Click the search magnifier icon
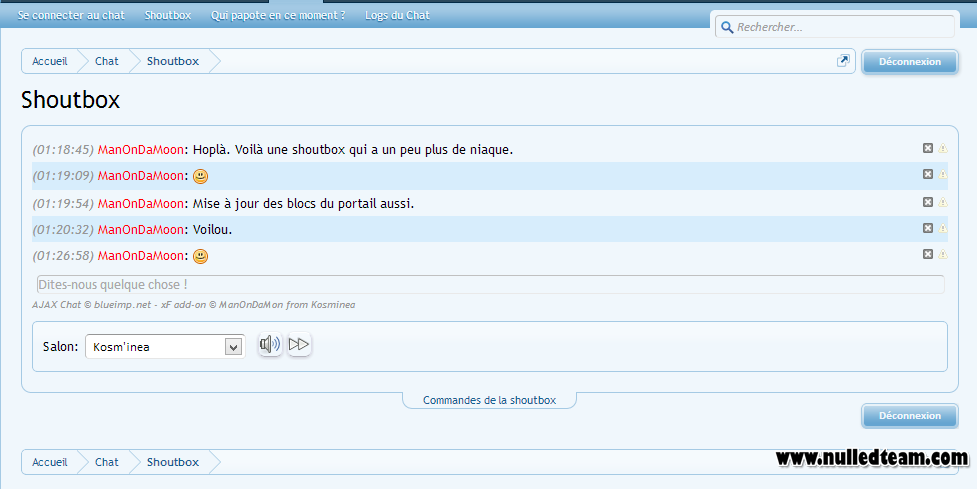 coord(727,27)
